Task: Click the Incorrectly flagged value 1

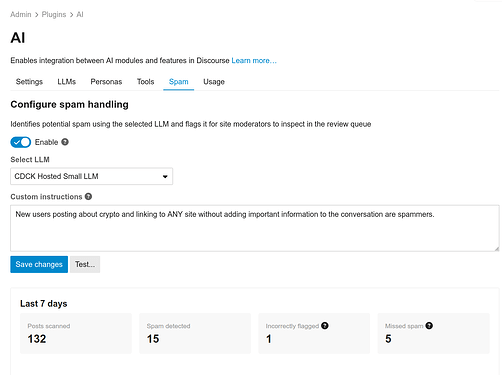Action: coord(269,339)
